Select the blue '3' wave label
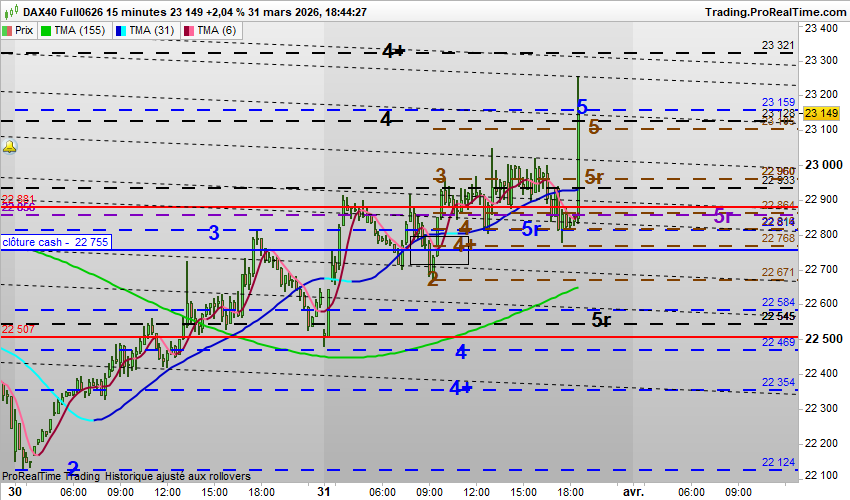Image resolution: width=850 pixels, height=500 pixels. point(214,233)
